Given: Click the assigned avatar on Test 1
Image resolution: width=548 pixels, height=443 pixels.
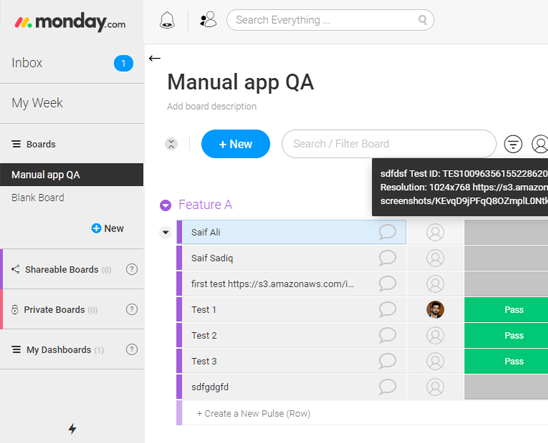Looking at the screenshot, I should click(435, 310).
